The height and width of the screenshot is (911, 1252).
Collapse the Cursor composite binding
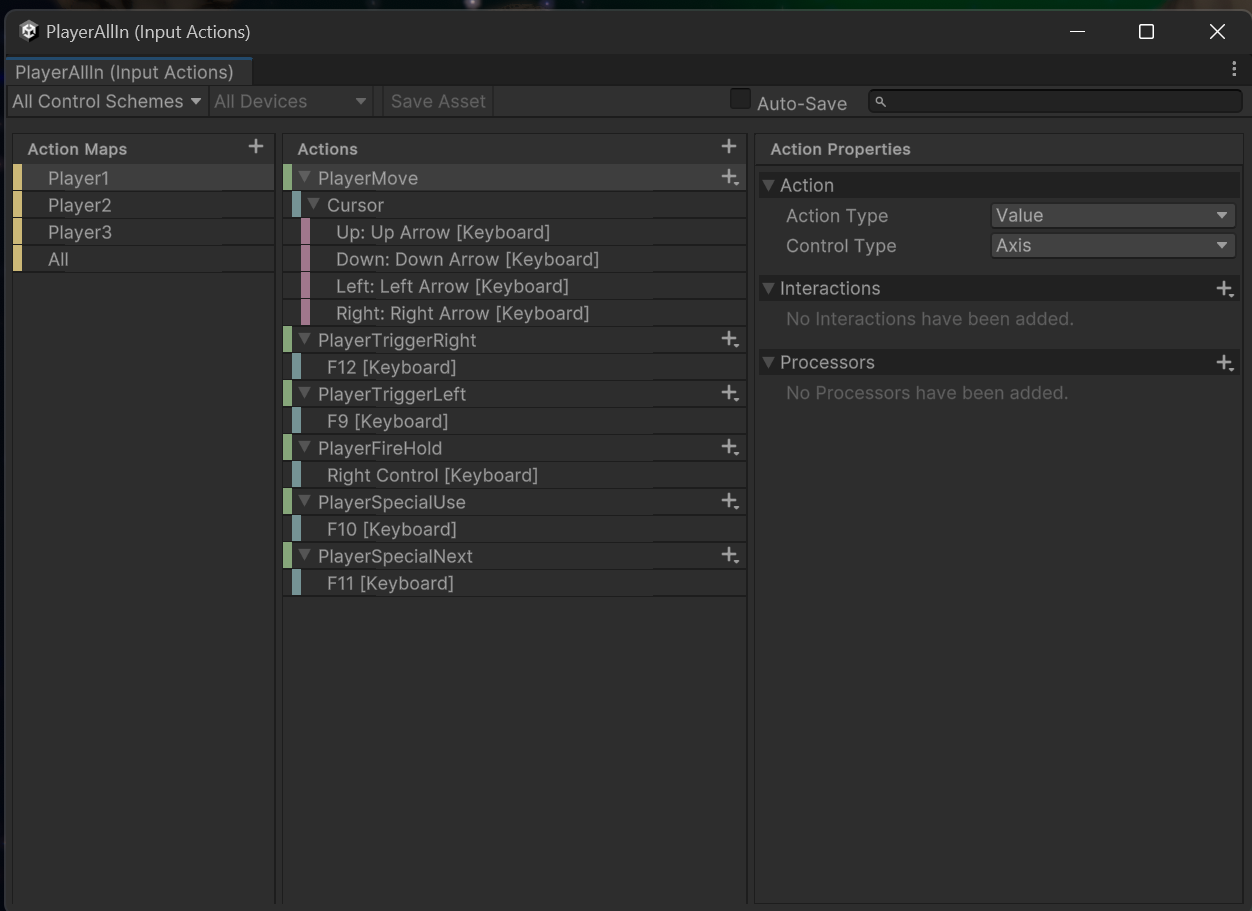click(316, 205)
